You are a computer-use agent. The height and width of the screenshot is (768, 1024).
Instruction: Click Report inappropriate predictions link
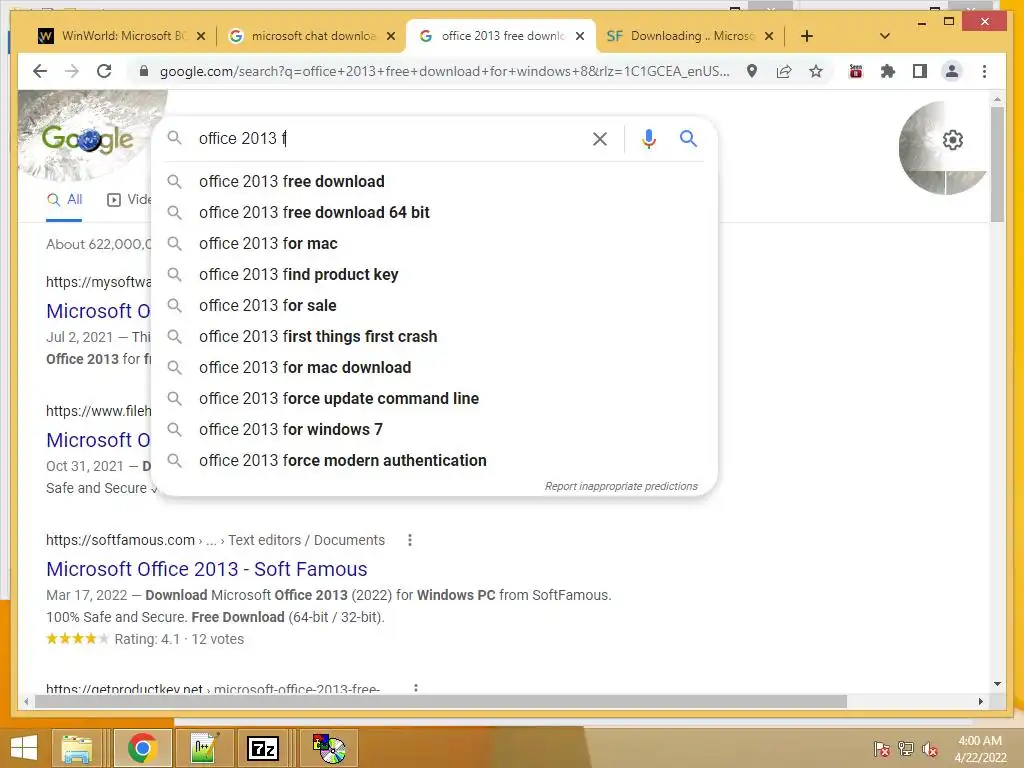click(x=621, y=487)
